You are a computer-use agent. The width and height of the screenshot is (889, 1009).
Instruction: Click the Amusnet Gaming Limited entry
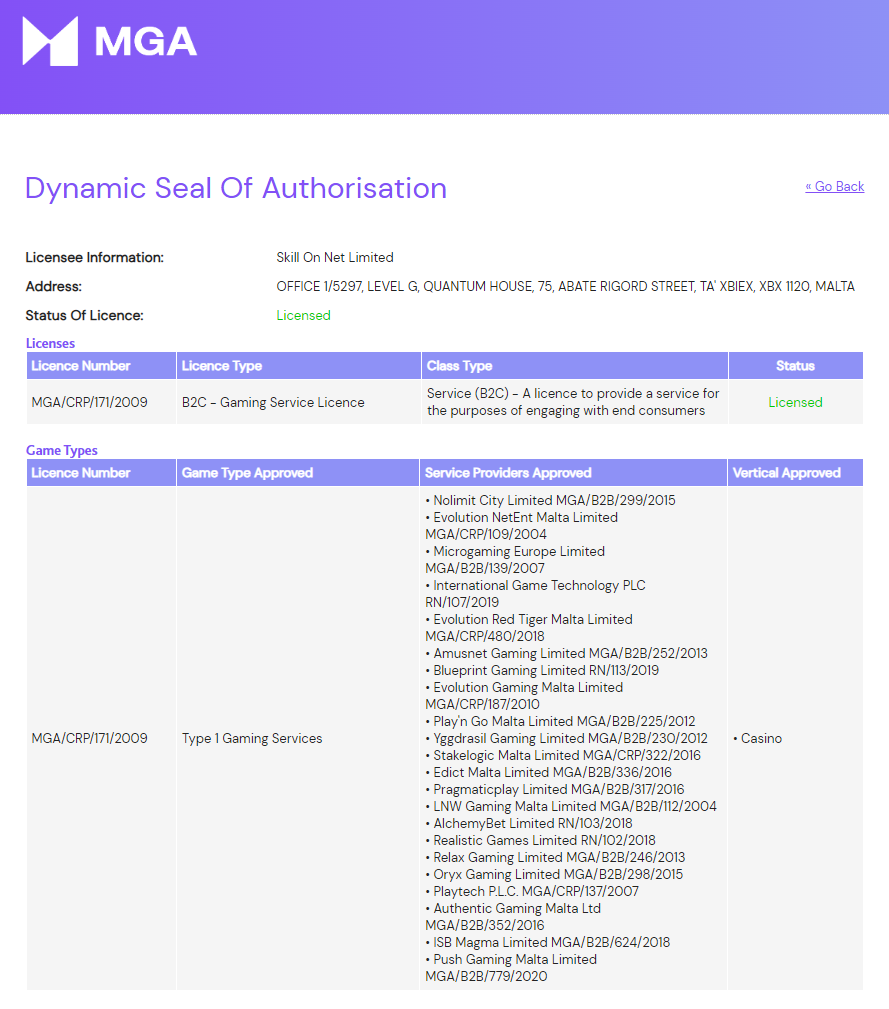[567, 653]
